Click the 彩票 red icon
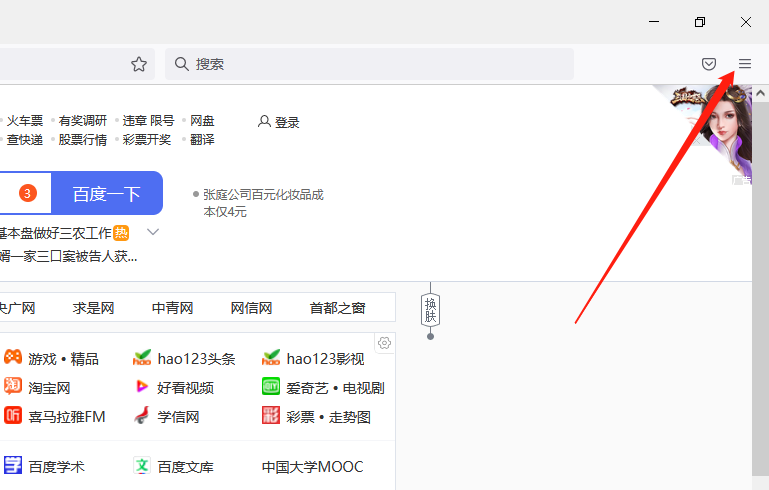769x490 pixels. 271,415
